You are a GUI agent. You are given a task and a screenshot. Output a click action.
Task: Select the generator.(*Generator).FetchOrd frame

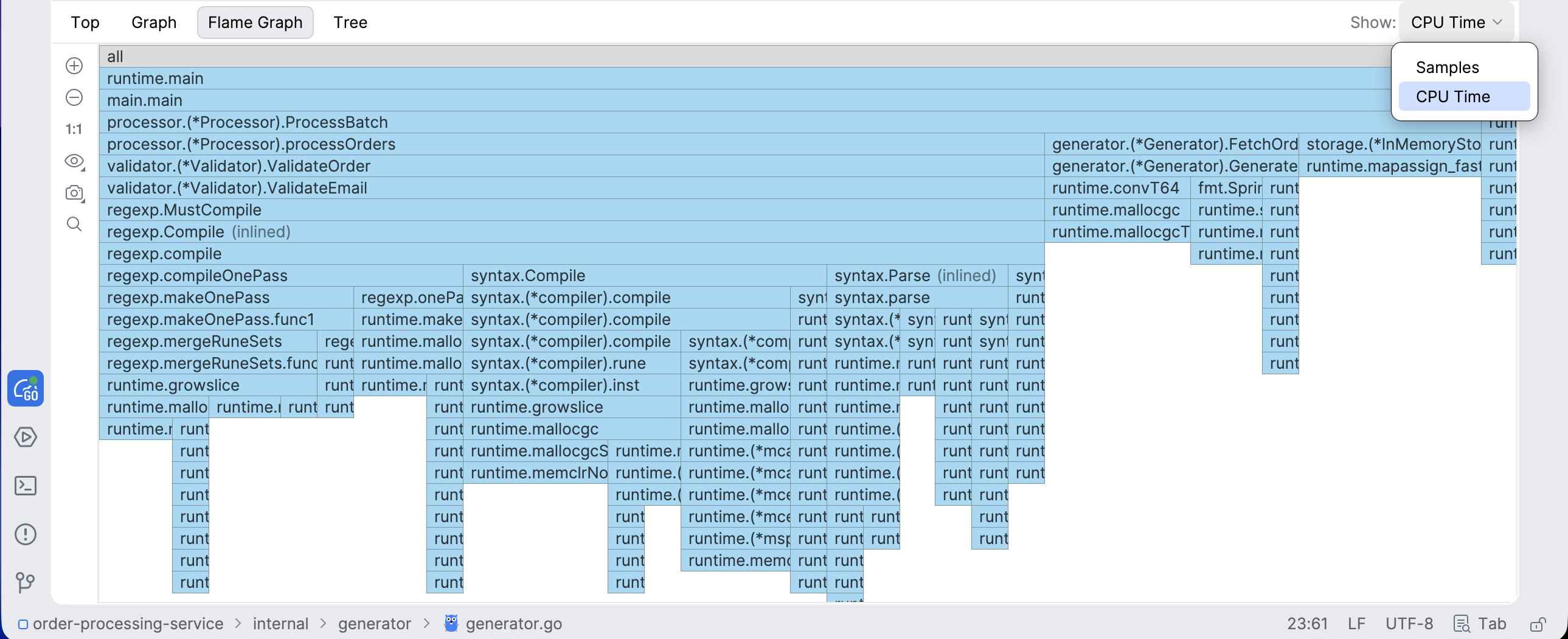1171,144
